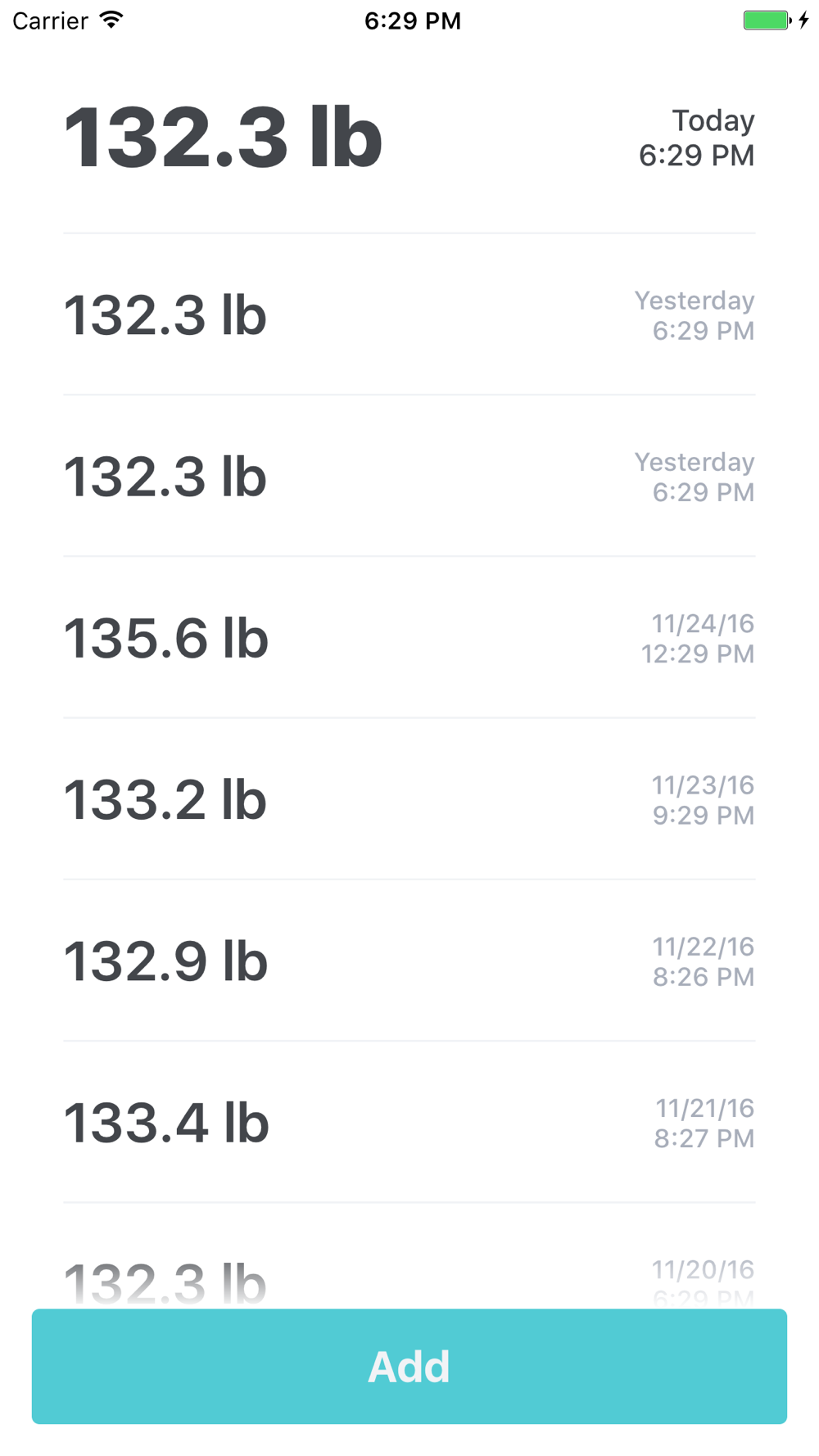Screen dimensions: 819x1456
Task: Tap the 11/24/16 12:29 PM date
Action: click(698, 639)
